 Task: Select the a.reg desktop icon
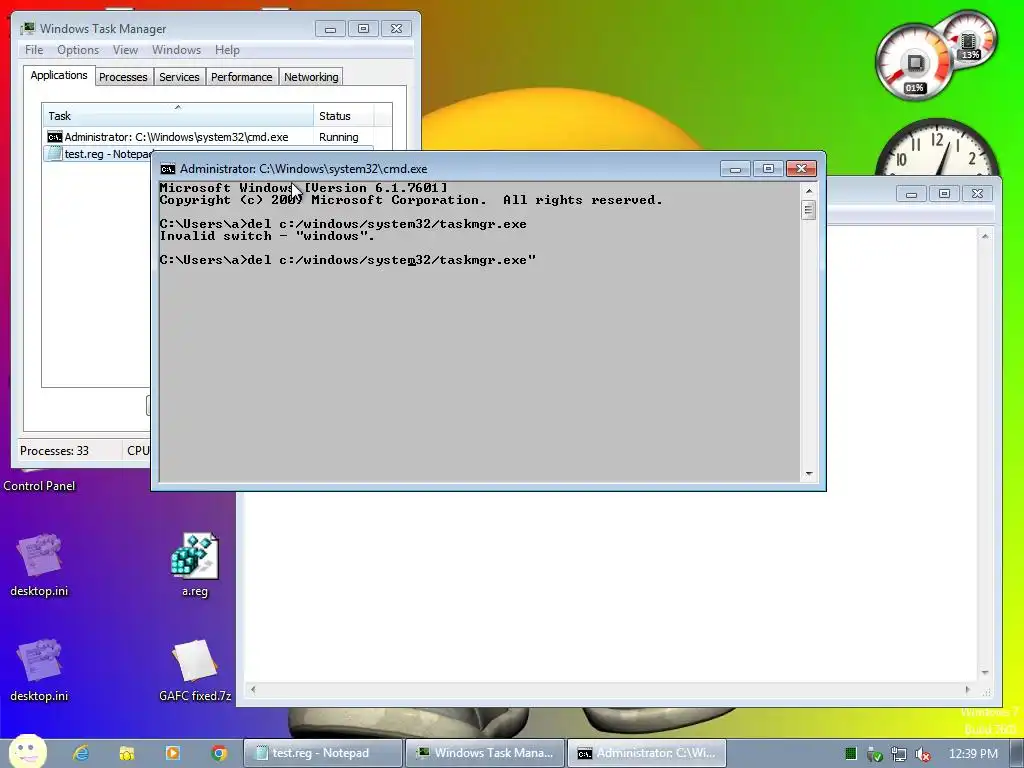click(195, 565)
